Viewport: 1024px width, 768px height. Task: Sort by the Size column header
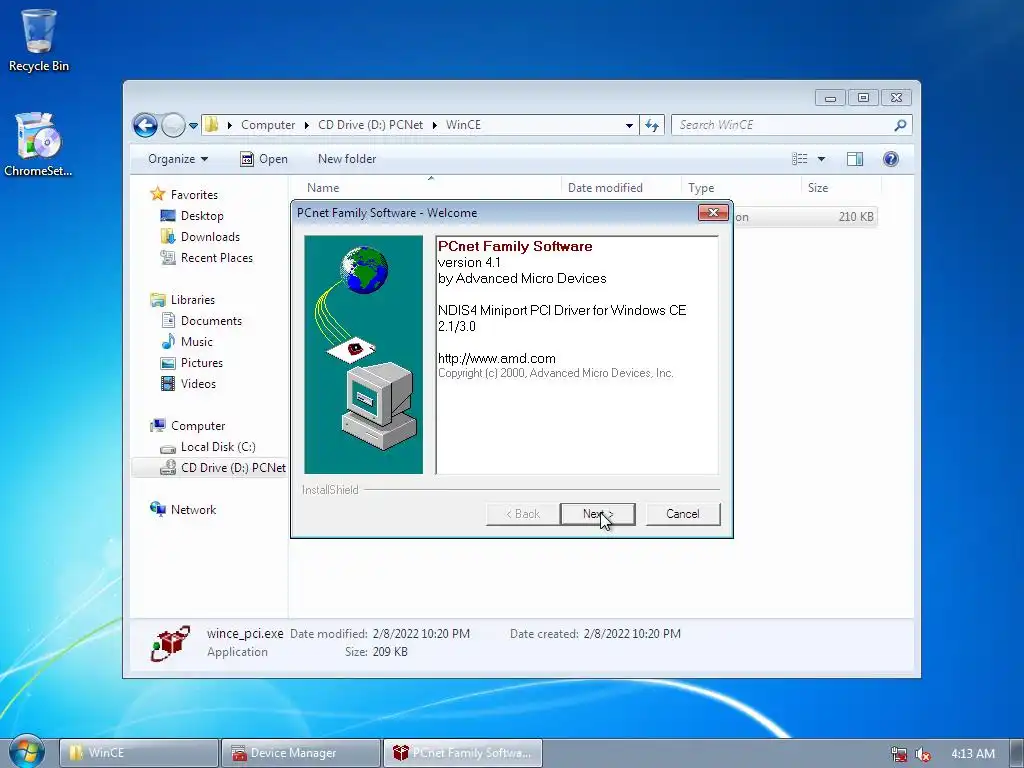pos(840,187)
